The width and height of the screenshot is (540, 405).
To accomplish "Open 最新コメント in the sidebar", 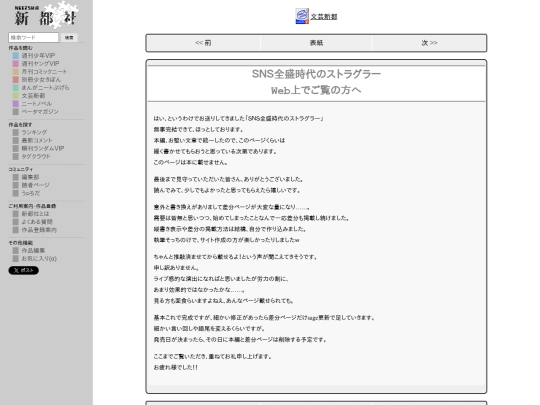I will 37,140.
